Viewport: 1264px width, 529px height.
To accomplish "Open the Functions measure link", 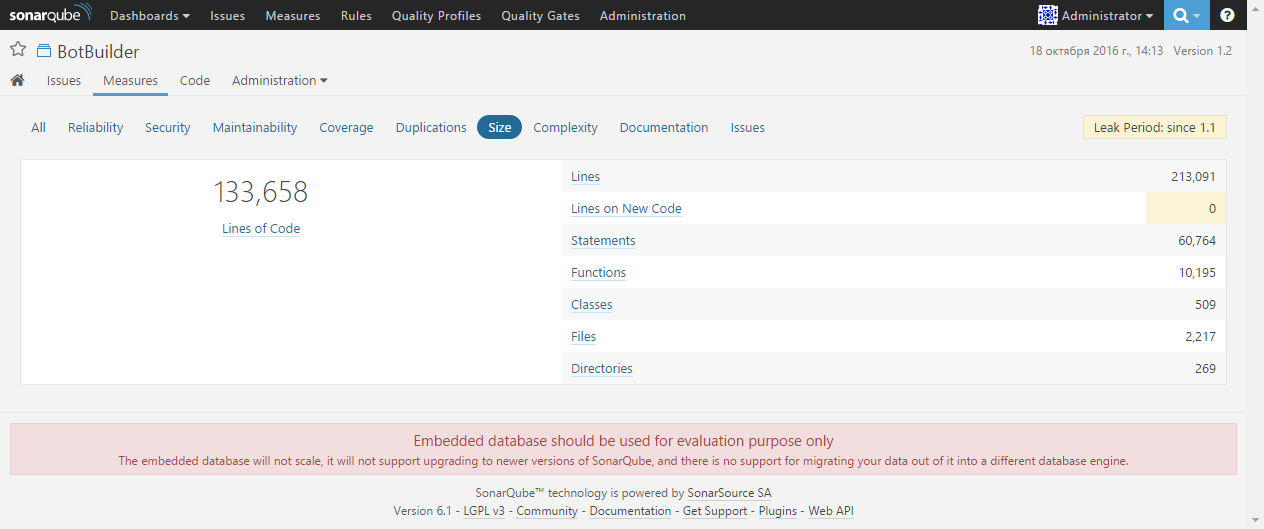I will tap(599, 273).
